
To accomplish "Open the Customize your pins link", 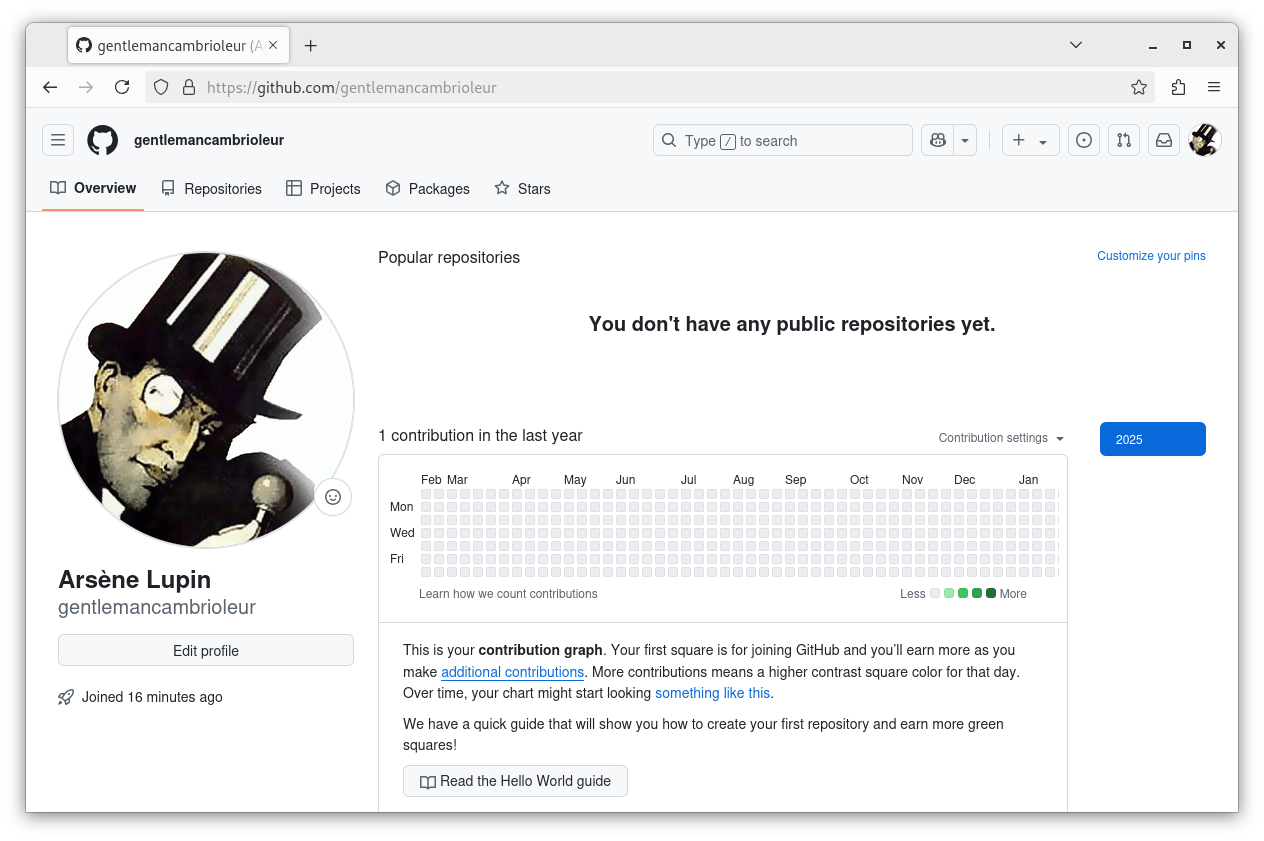I will (x=1151, y=256).
